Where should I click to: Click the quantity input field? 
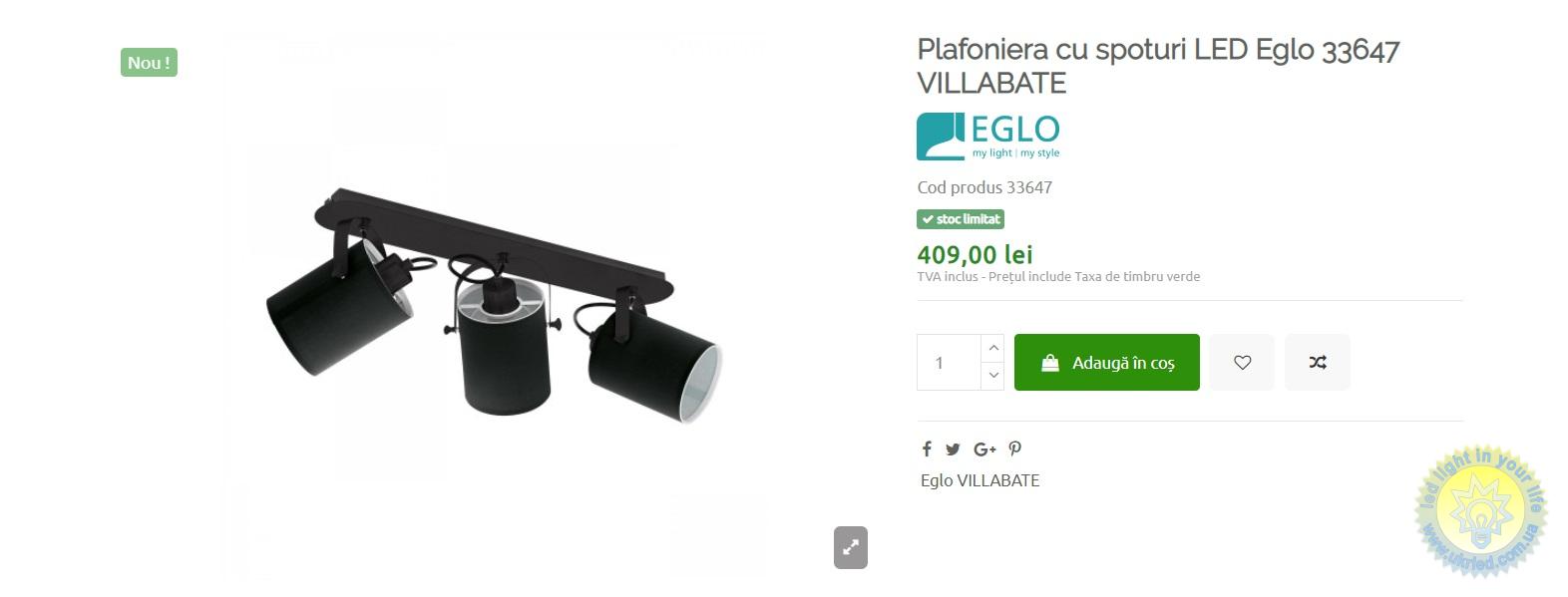[x=950, y=363]
